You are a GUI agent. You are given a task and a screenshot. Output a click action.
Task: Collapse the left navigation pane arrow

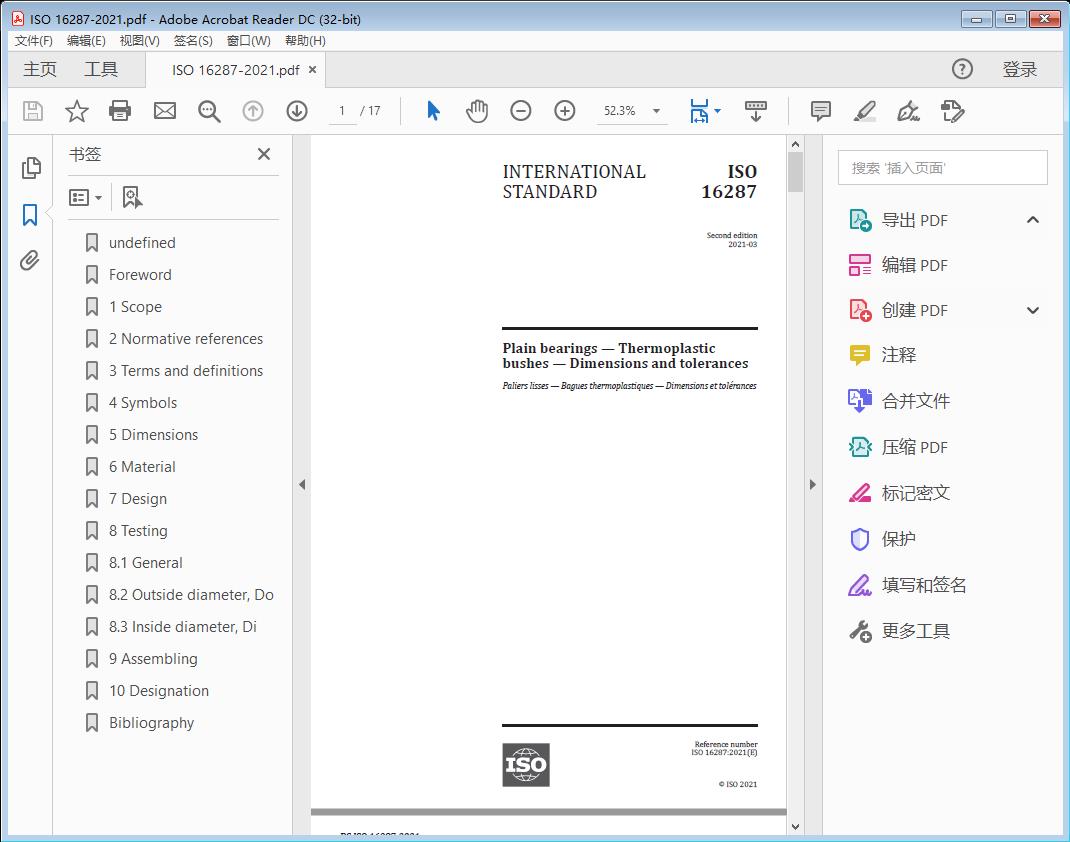coord(302,485)
